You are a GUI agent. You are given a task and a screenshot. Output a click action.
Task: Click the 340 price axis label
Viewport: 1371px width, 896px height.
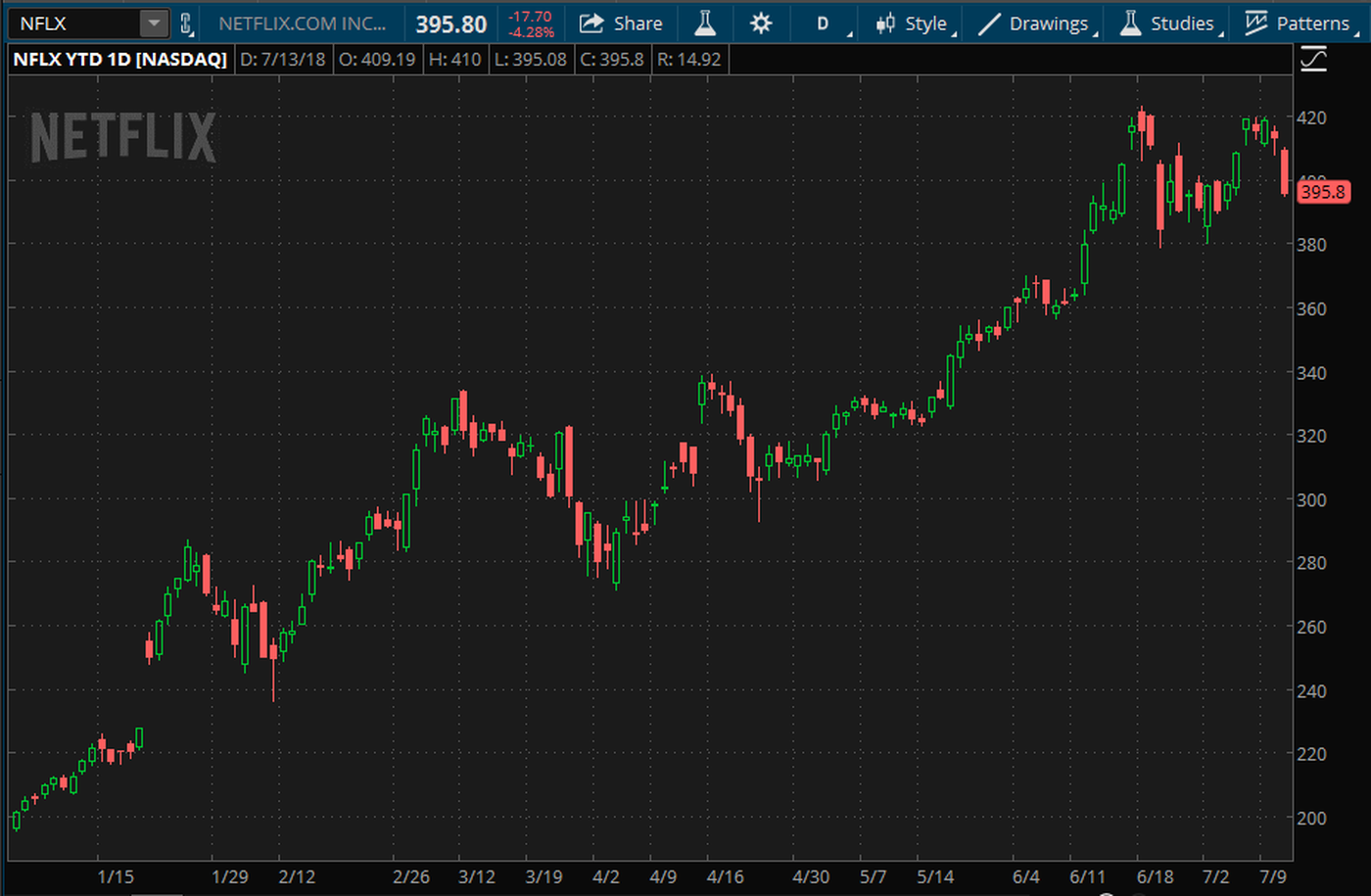(x=1311, y=373)
